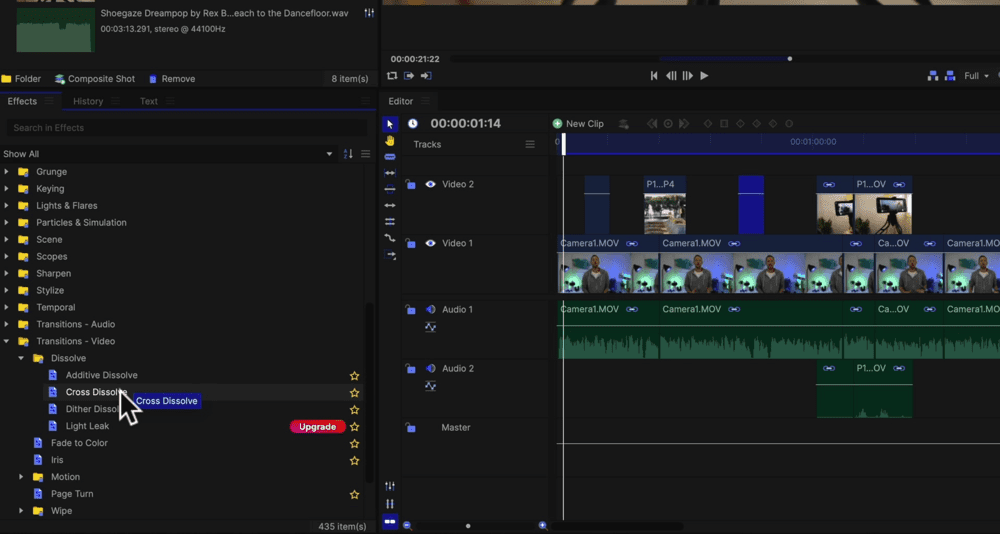Screen dimensions: 1000x534
Task: Open the Editor panel hamburger menu
Action: coord(425,101)
